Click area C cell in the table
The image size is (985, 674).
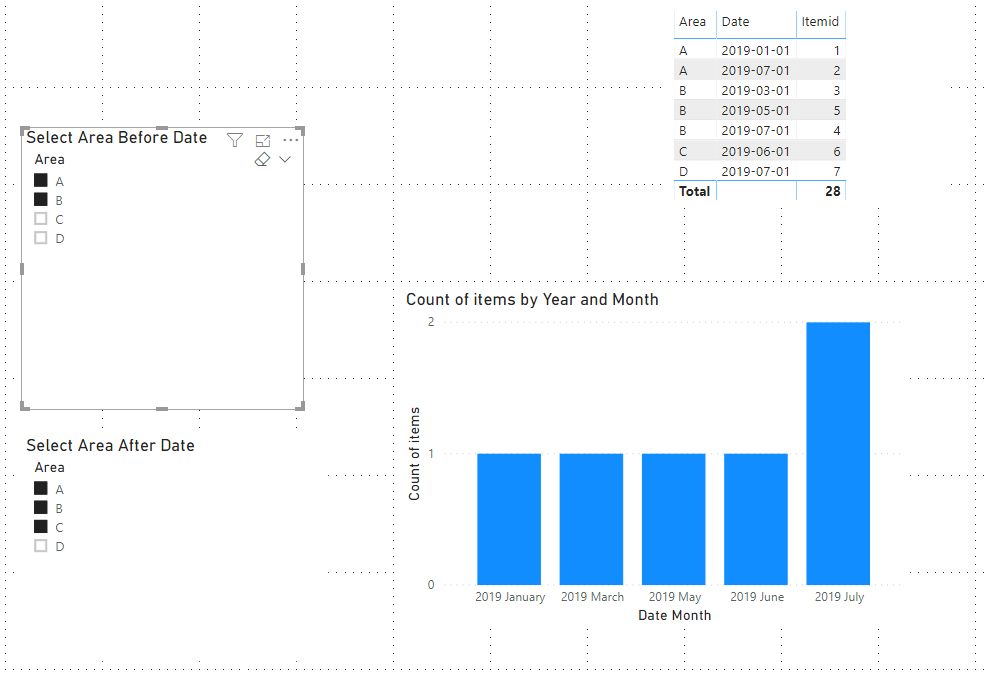[683, 151]
